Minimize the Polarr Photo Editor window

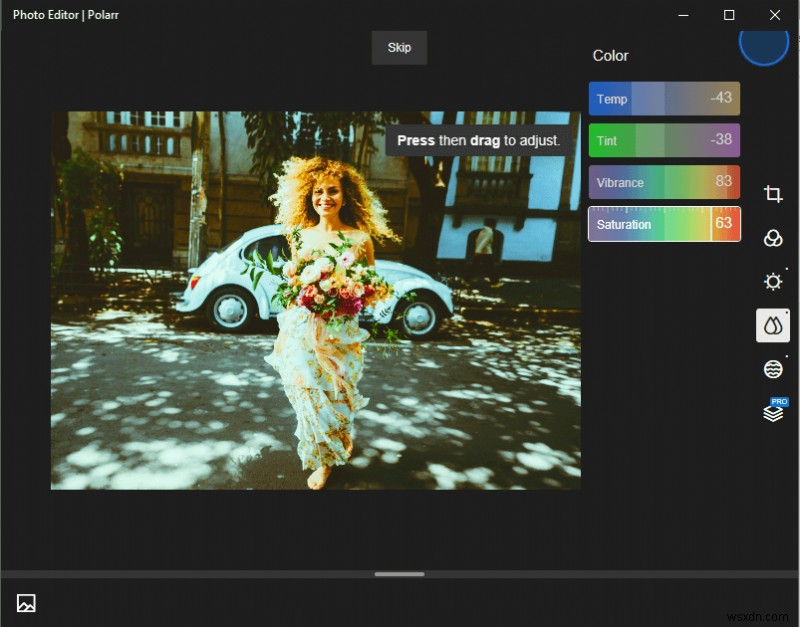[x=684, y=15]
